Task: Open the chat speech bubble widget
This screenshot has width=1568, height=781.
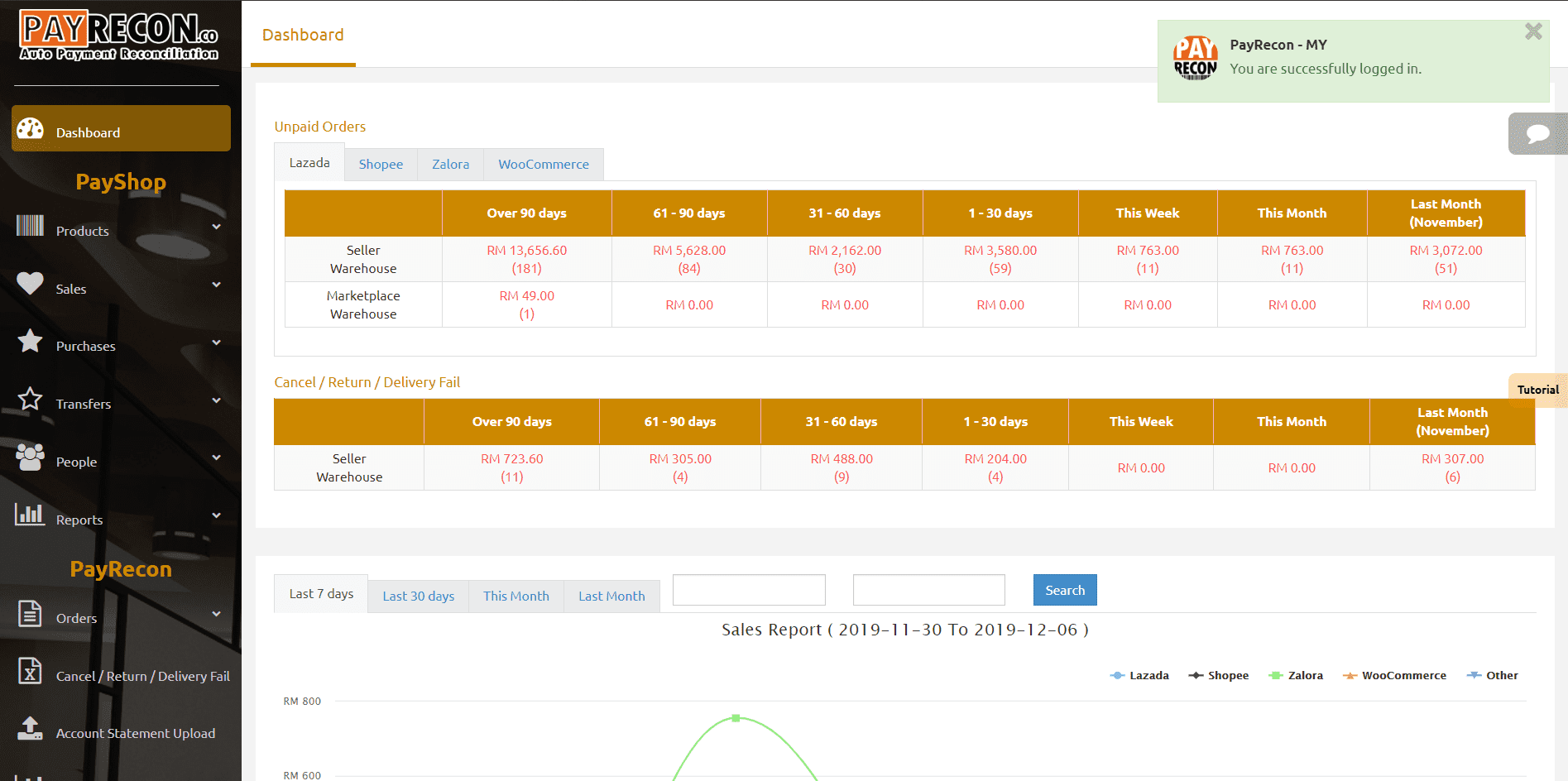Action: (x=1538, y=133)
